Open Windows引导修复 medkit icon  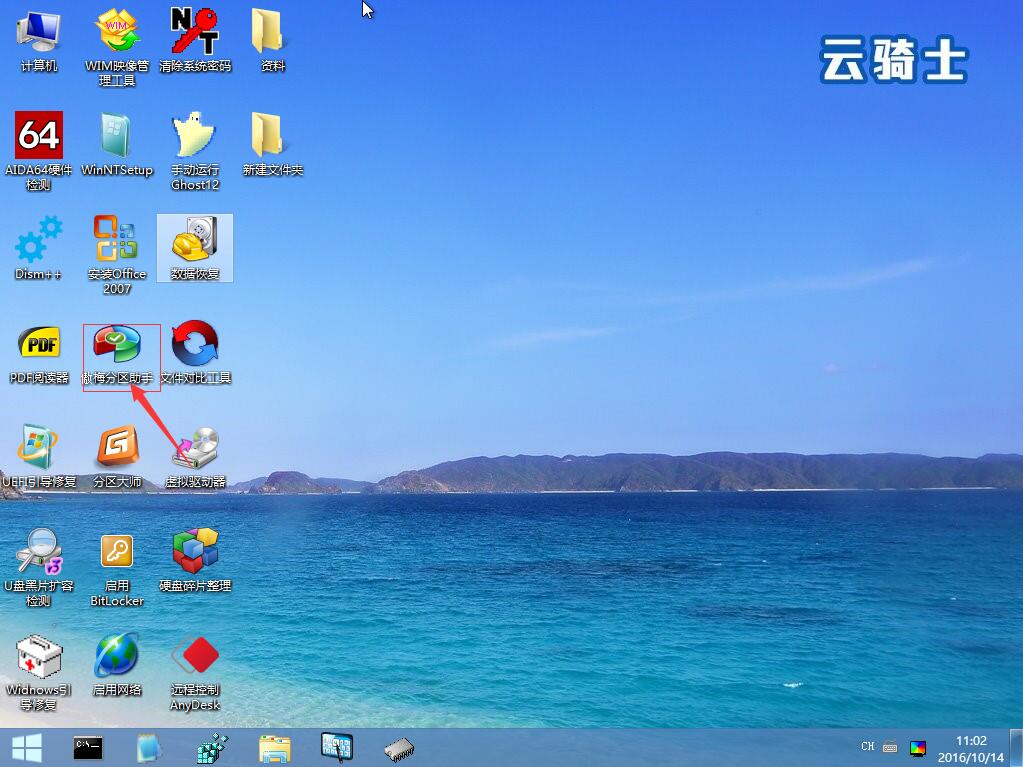(38, 672)
